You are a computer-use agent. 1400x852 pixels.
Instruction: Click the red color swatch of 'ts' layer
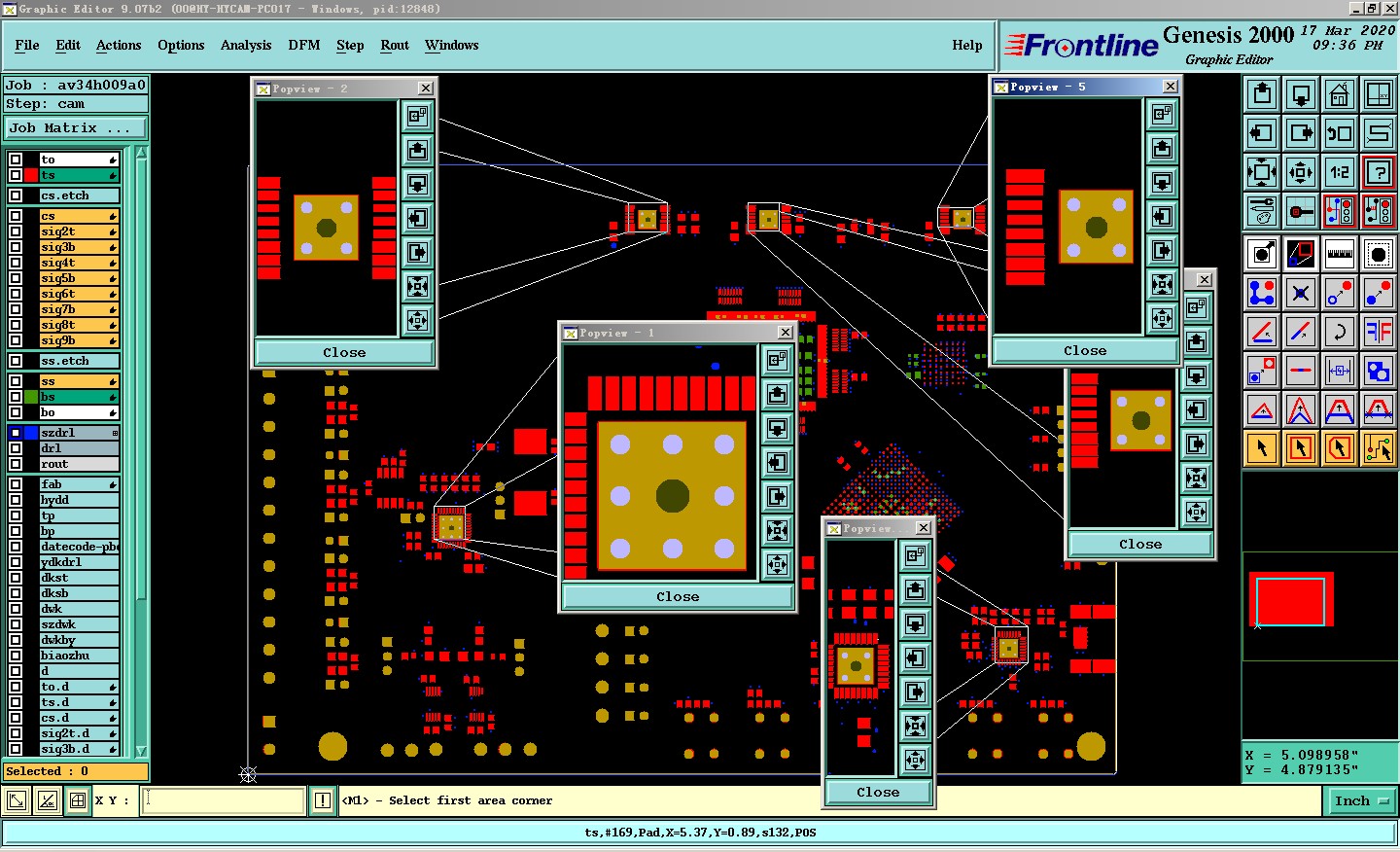click(31, 175)
